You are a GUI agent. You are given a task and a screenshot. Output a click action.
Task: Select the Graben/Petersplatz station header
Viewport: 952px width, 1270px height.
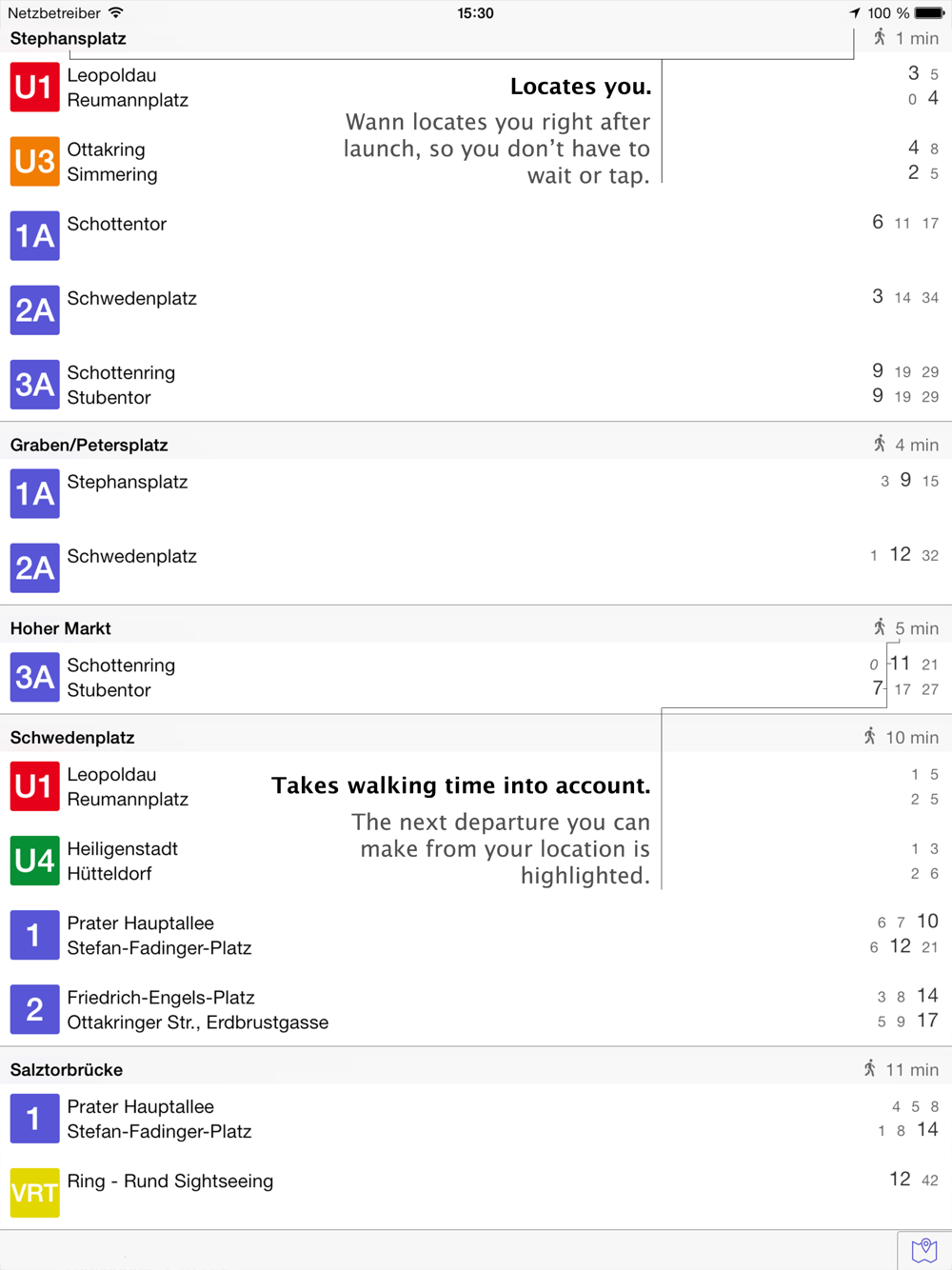point(476,445)
